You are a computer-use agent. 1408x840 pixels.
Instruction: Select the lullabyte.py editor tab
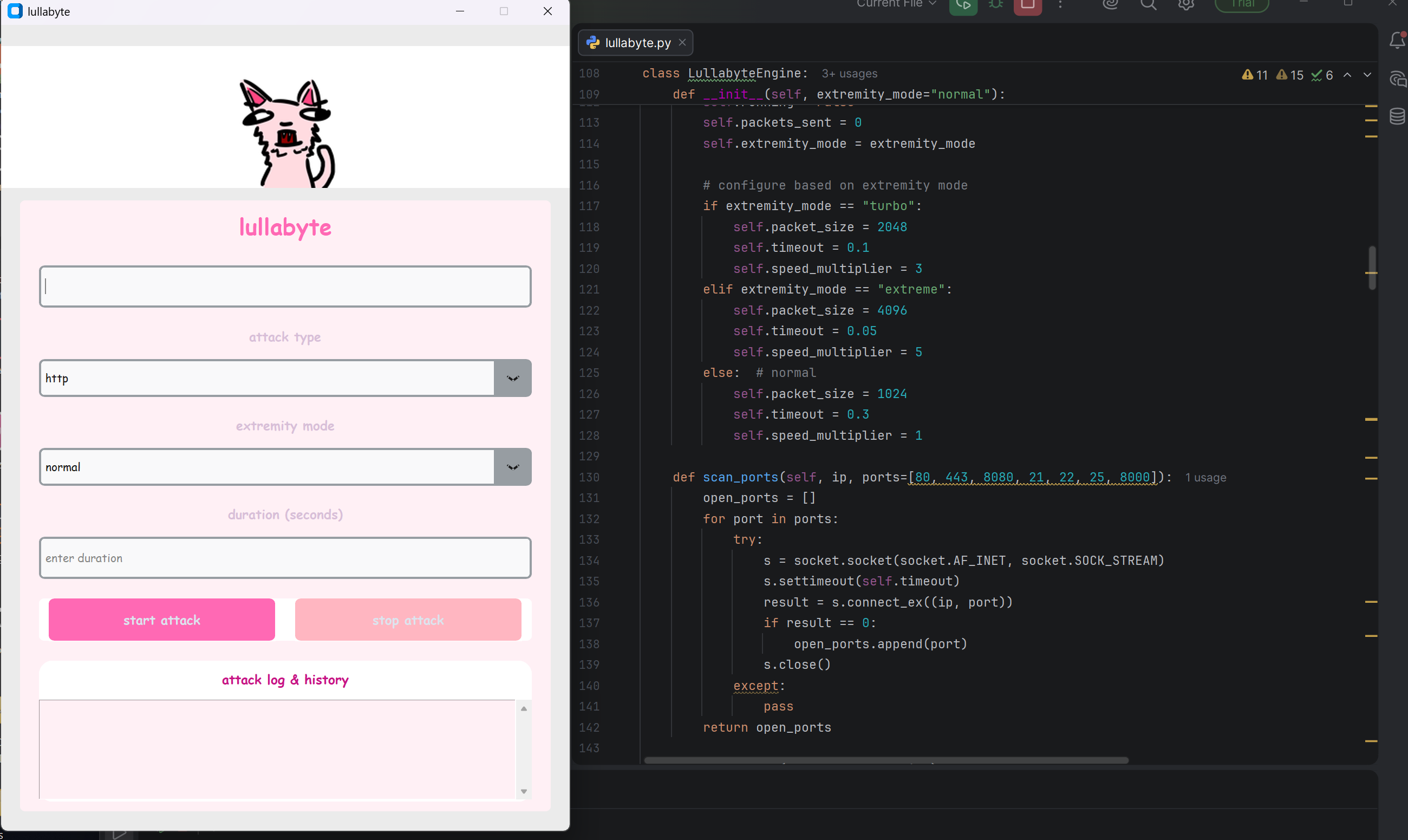coord(637,43)
